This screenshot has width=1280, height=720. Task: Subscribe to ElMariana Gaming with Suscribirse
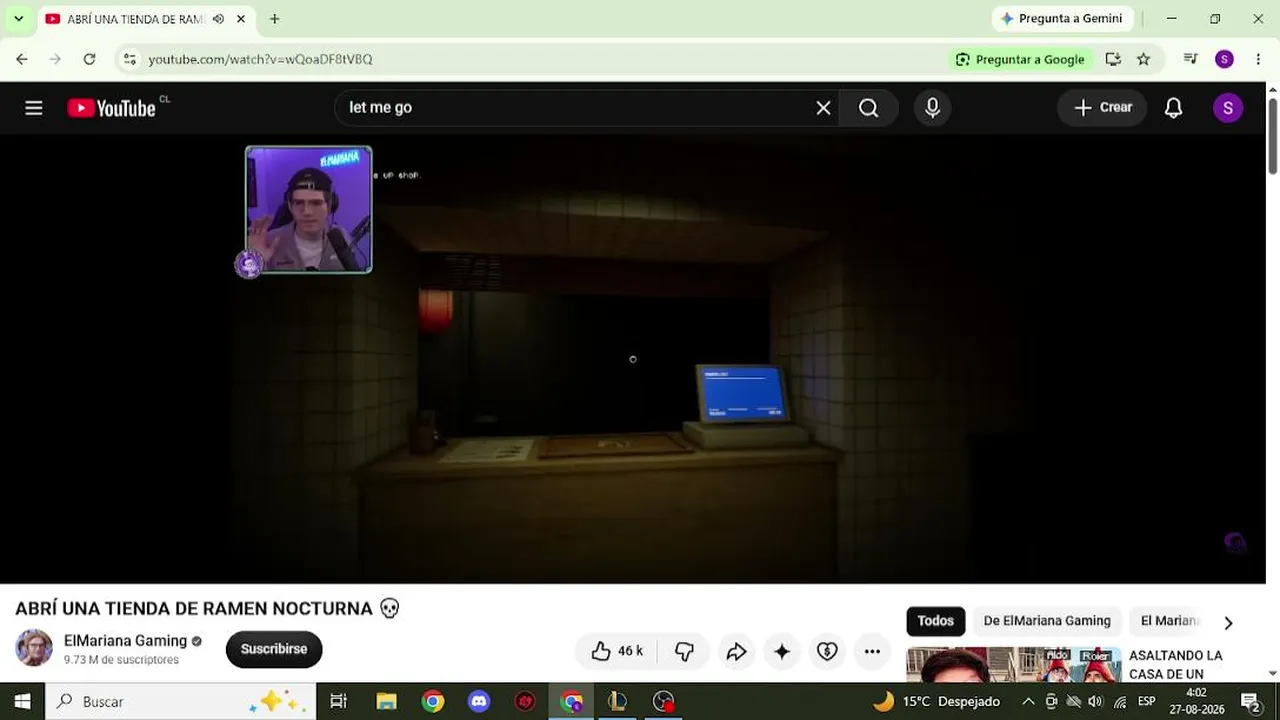[x=274, y=649]
